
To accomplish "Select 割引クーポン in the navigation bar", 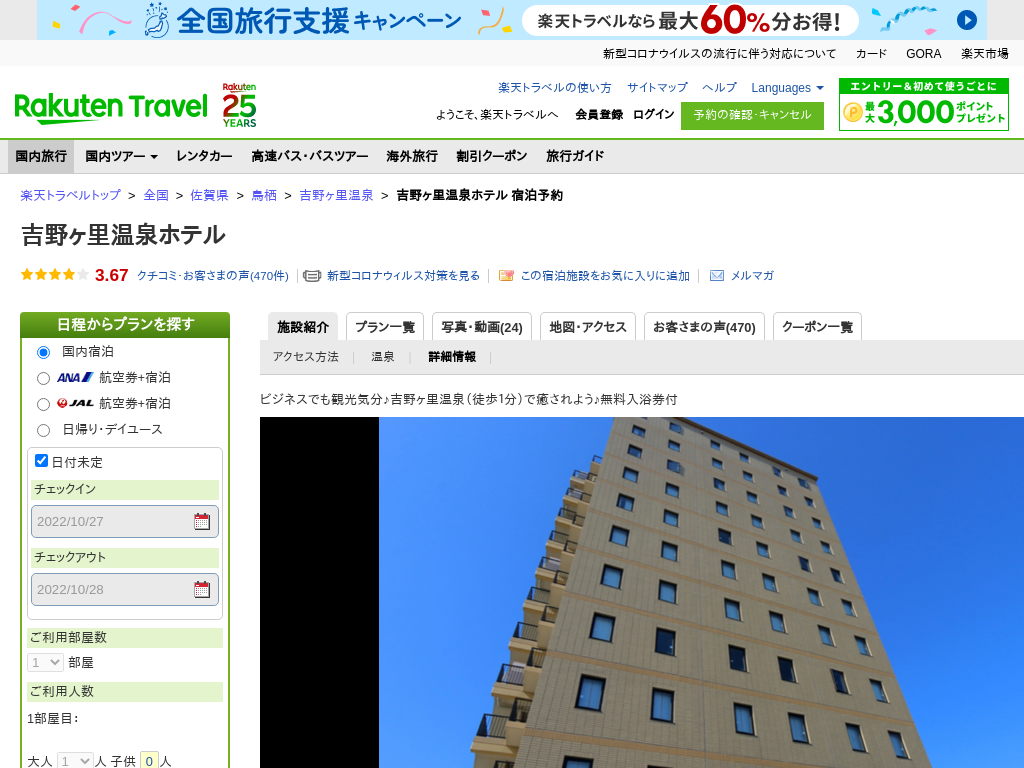I will 492,156.
